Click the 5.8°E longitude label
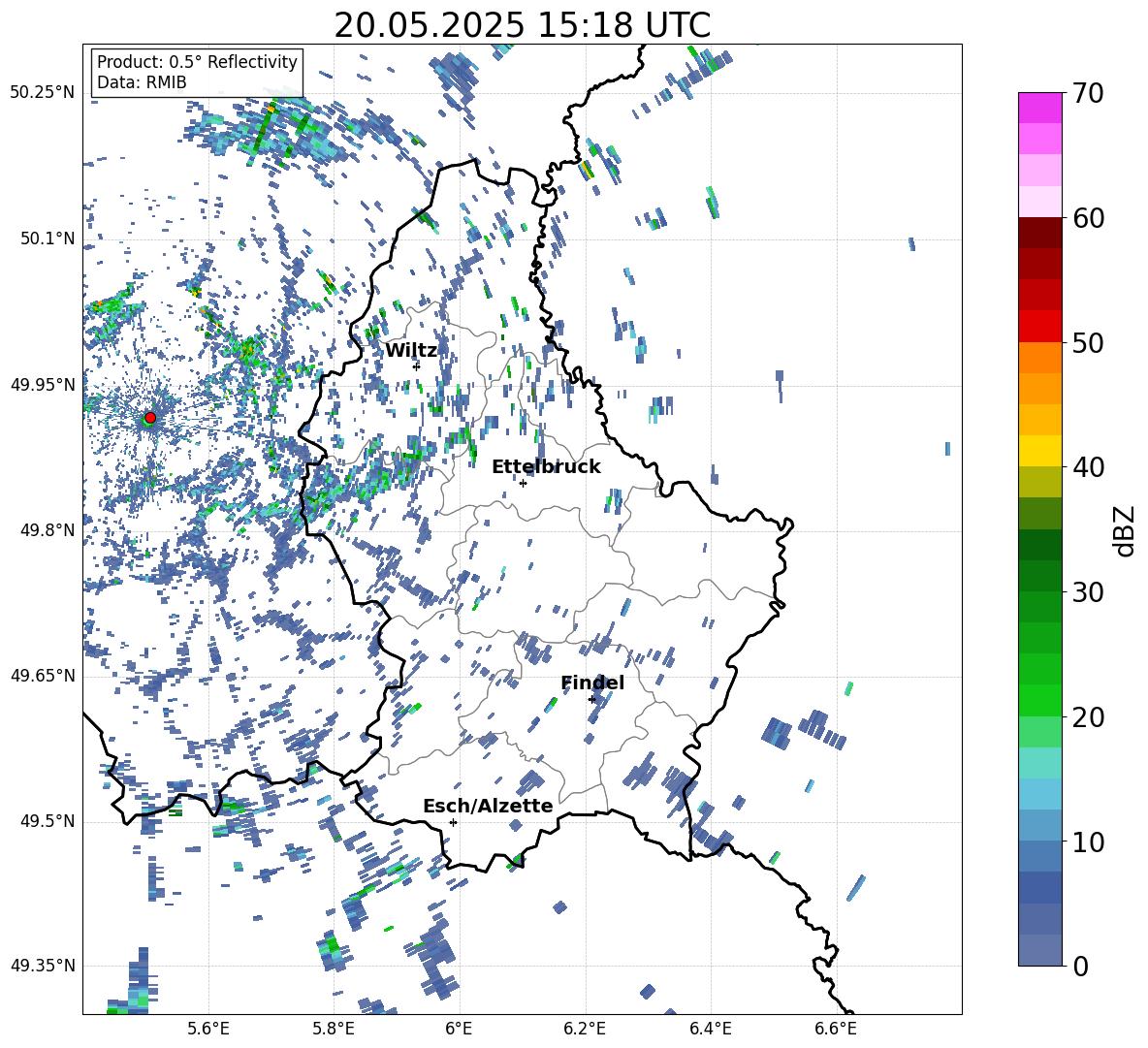1148x1048 pixels. pos(334,1029)
